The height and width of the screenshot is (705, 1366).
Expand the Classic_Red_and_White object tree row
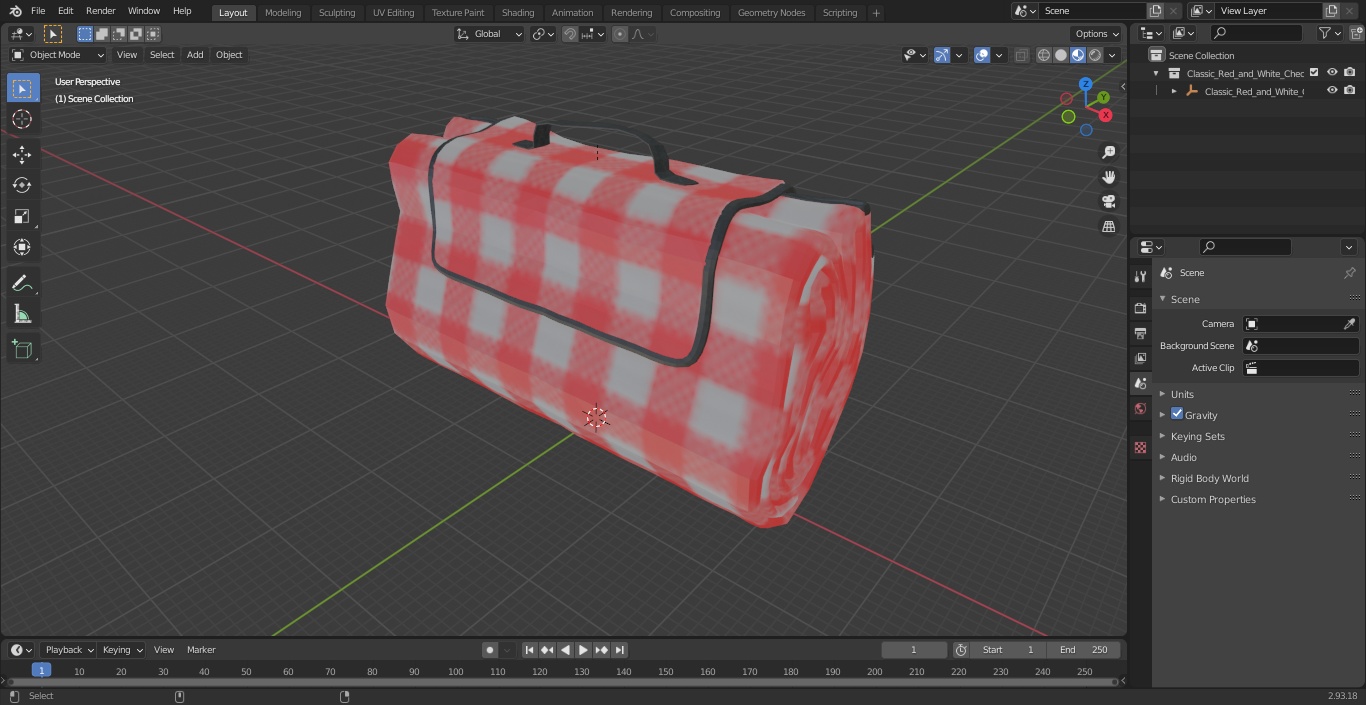tap(1174, 91)
